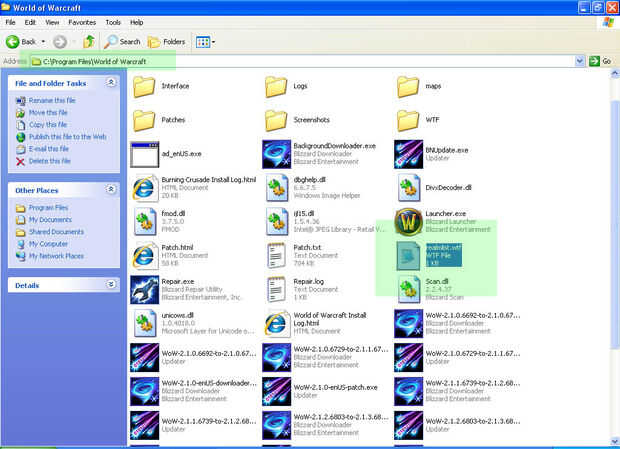Open the Tools menu

point(113,23)
